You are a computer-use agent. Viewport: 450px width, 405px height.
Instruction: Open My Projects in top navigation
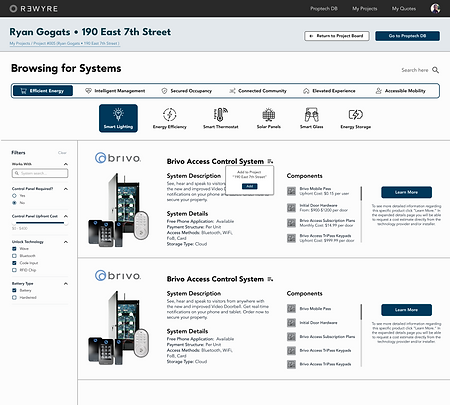point(365,9)
